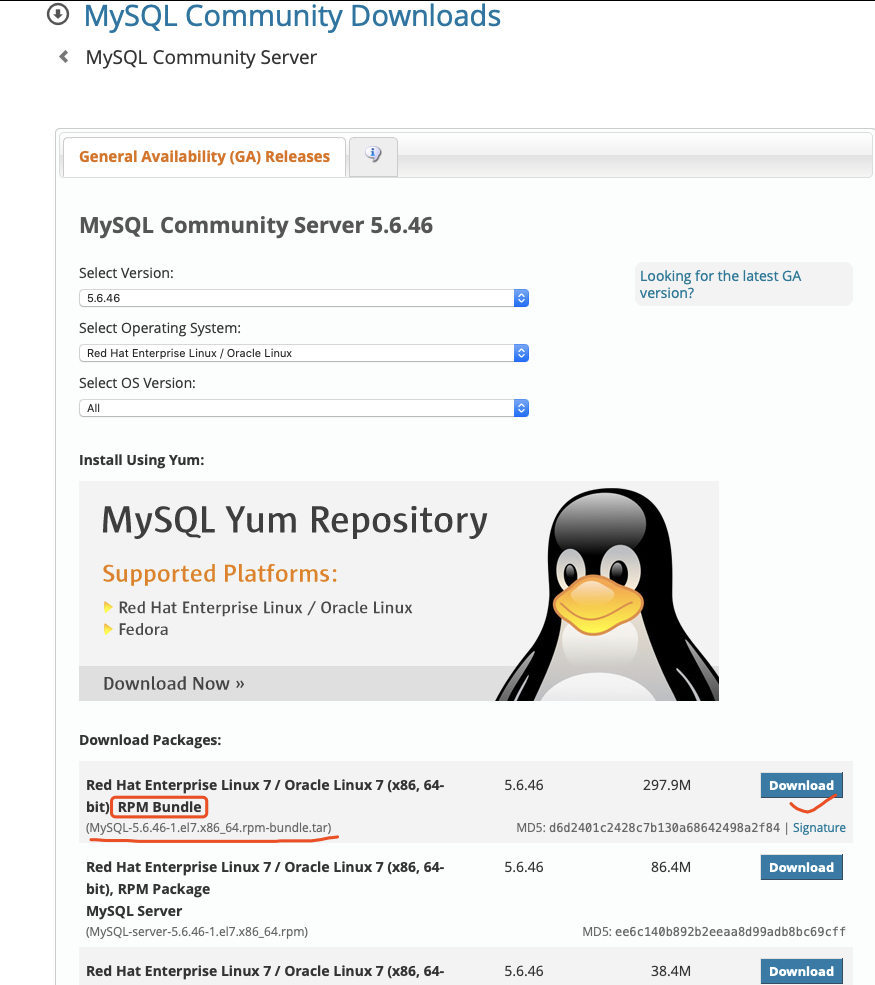Select General Availability (GA) Releases tab

pos(204,156)
